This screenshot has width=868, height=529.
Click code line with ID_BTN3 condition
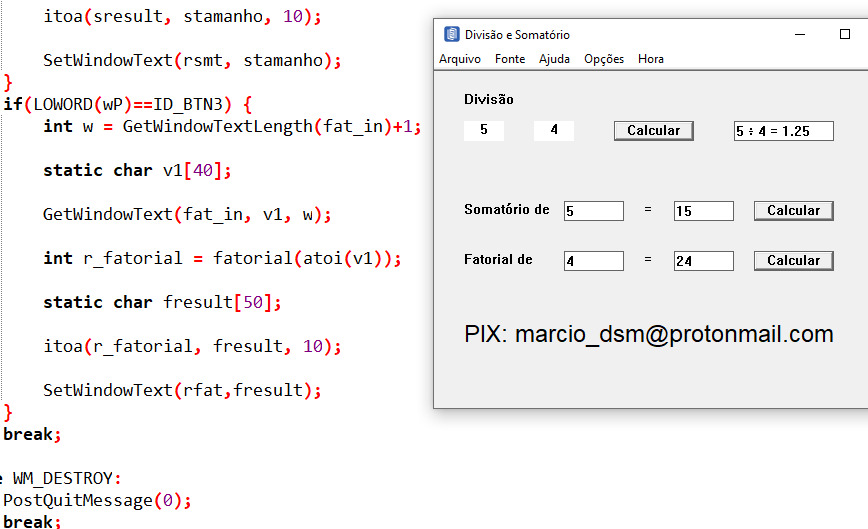[x=127, y=105]
